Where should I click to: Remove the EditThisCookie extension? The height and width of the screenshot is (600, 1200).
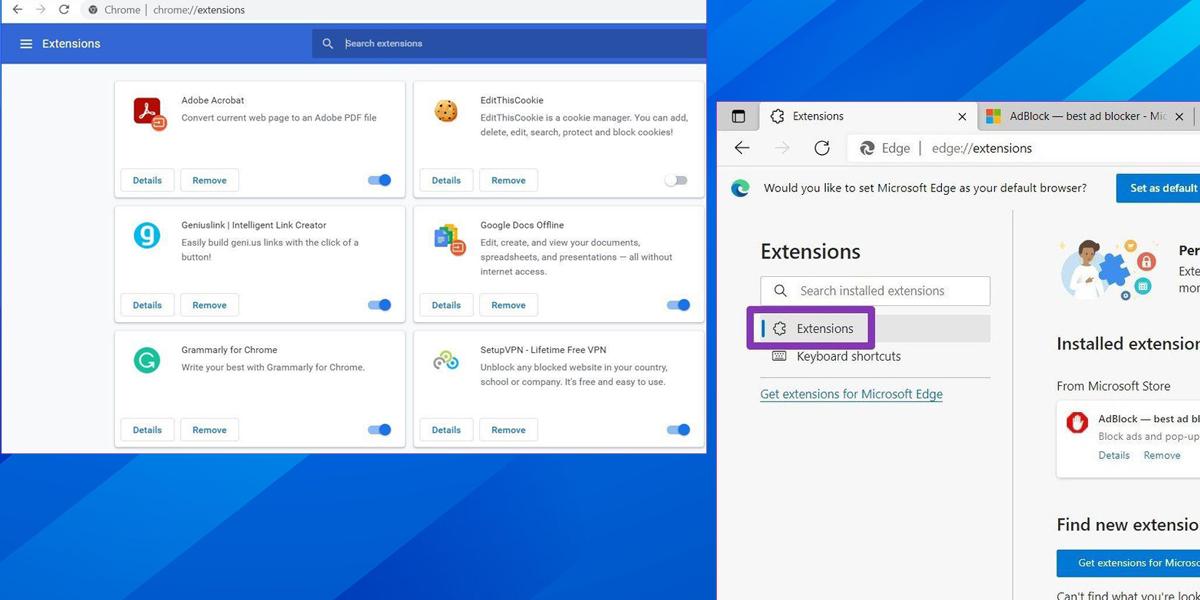tap(508, 180)
